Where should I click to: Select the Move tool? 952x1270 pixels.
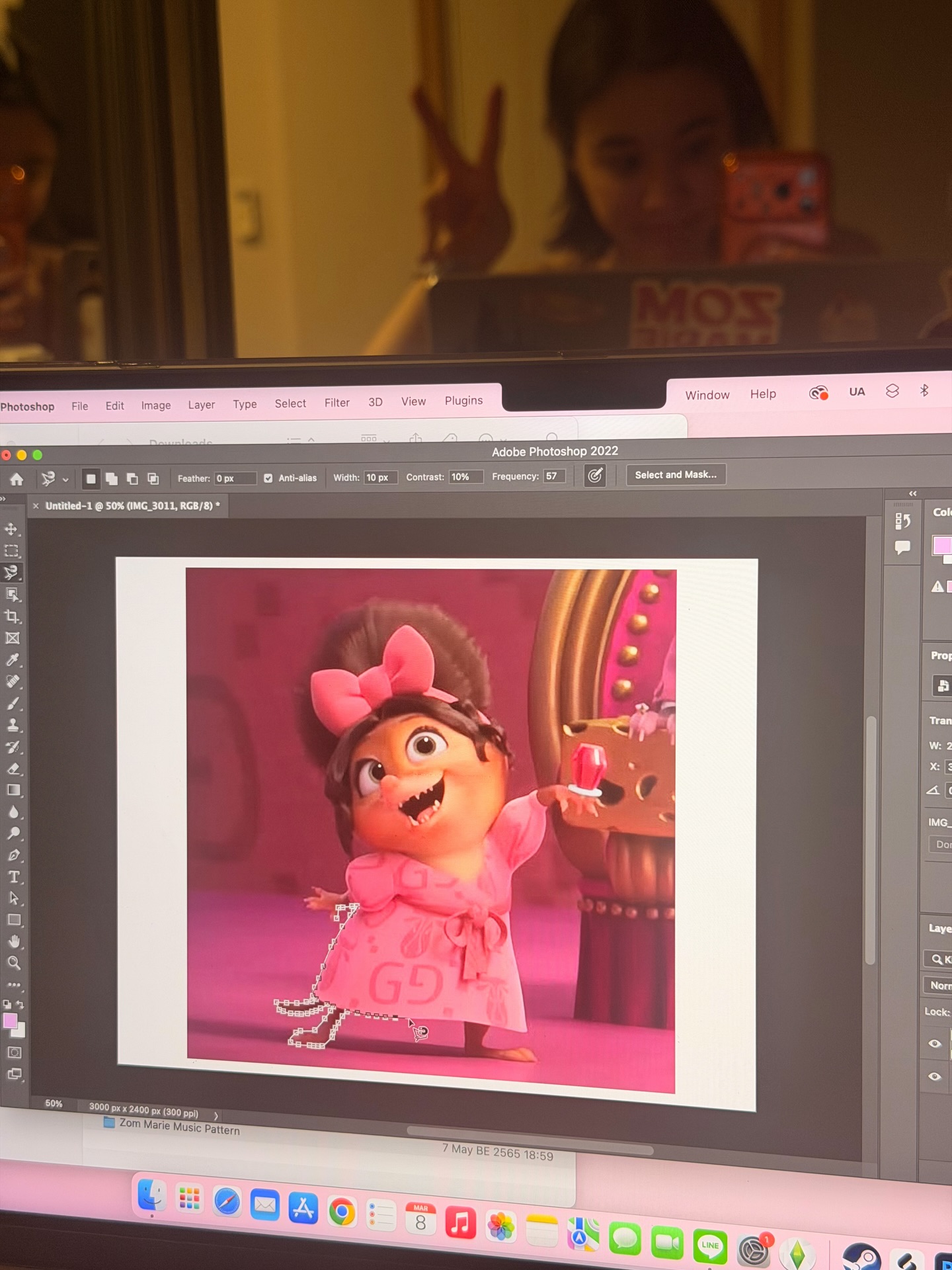click(12, 529)
